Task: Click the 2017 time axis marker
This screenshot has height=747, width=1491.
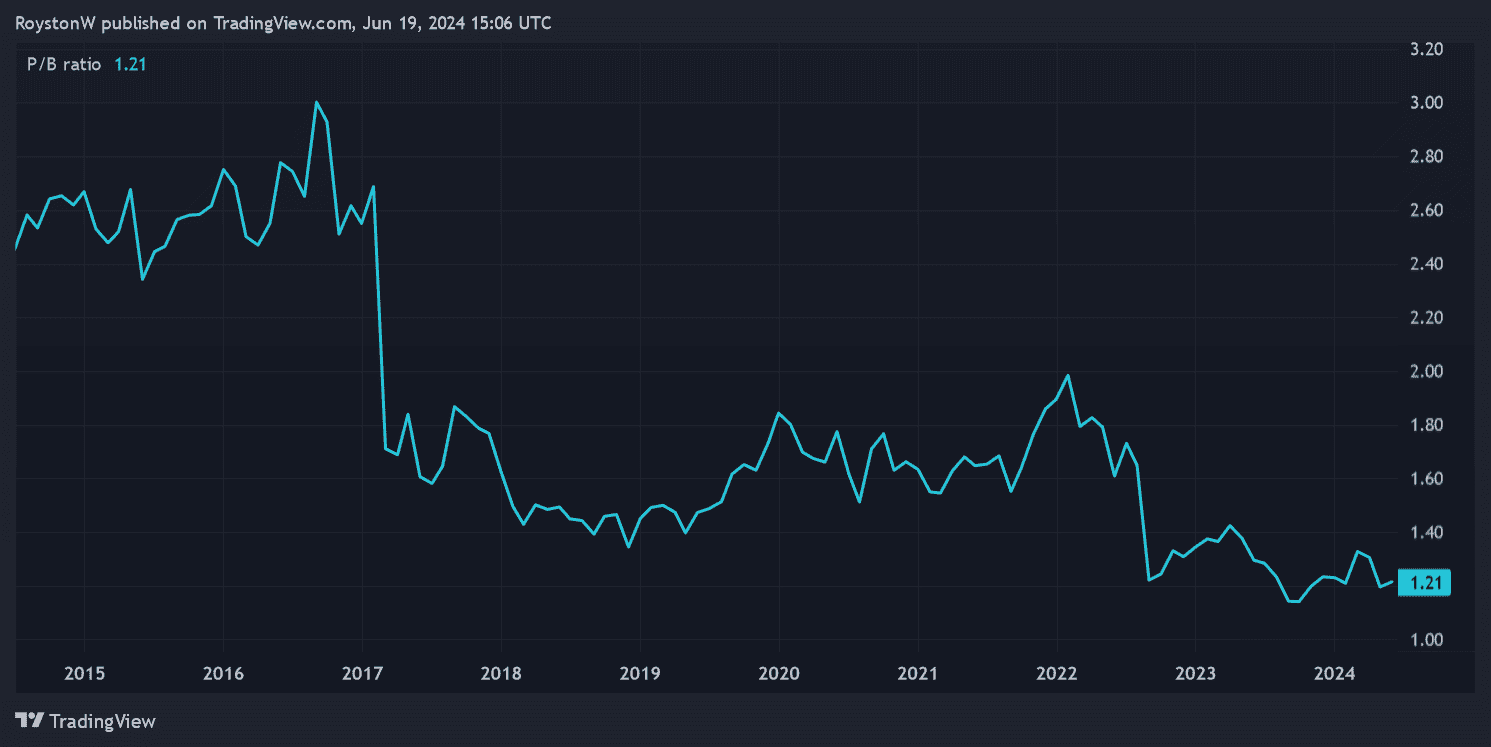Action: [x=362, y=674]
